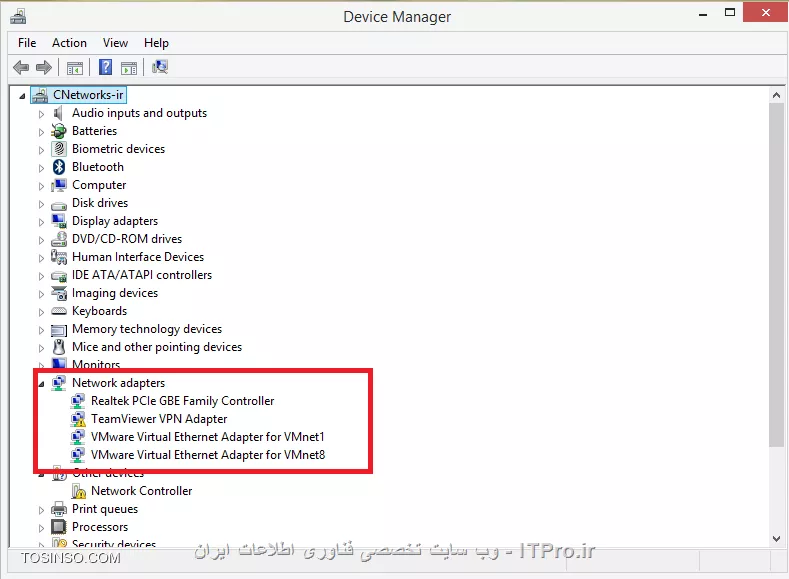789x579 pixels.
Task: Click the scrollbar up arrow
Action: [x=776, y=95]
